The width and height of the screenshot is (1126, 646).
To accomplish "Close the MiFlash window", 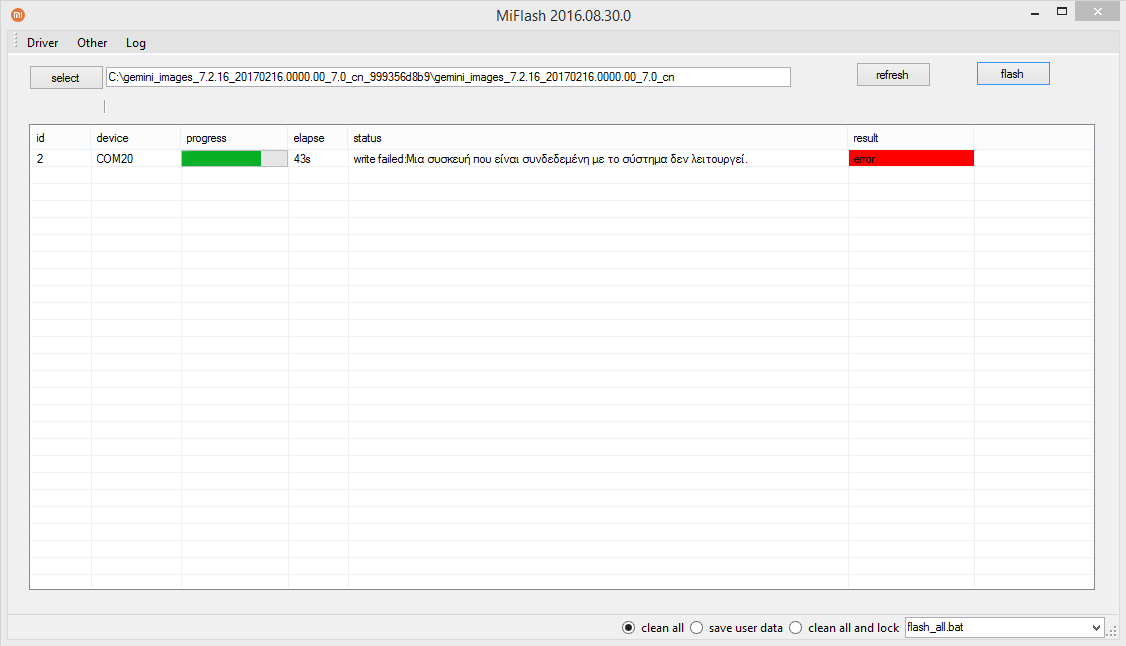I will pyautogui.click(x=1097, y=11).
